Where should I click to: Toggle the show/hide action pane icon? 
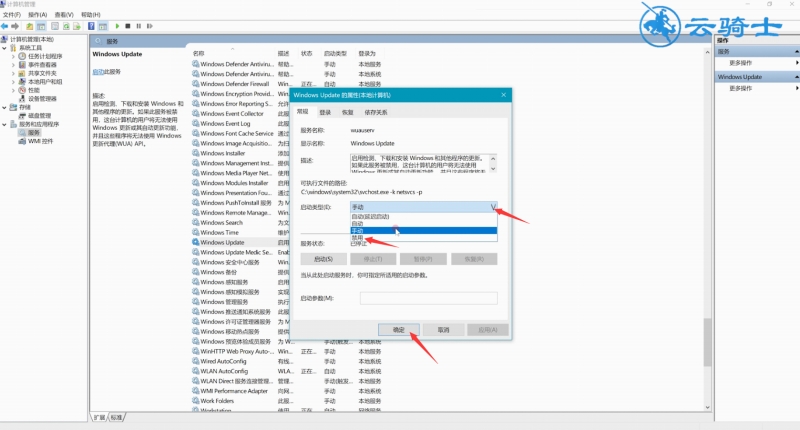103,26
